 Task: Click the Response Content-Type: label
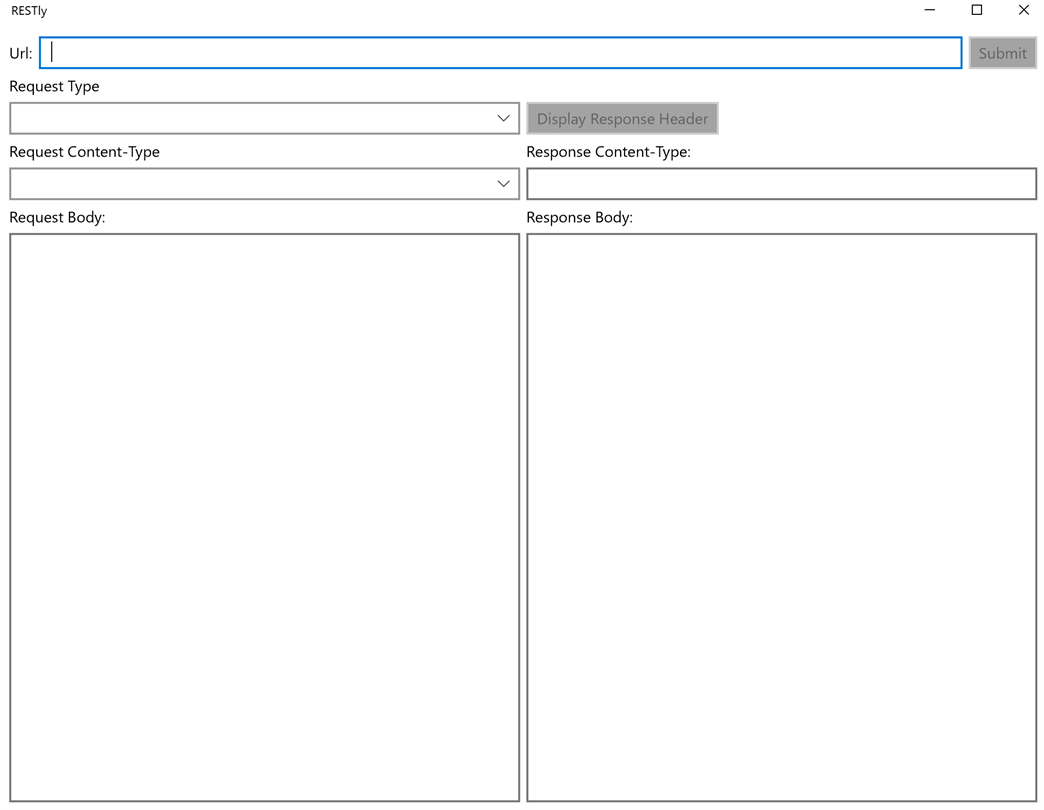[x=609, y=152]
